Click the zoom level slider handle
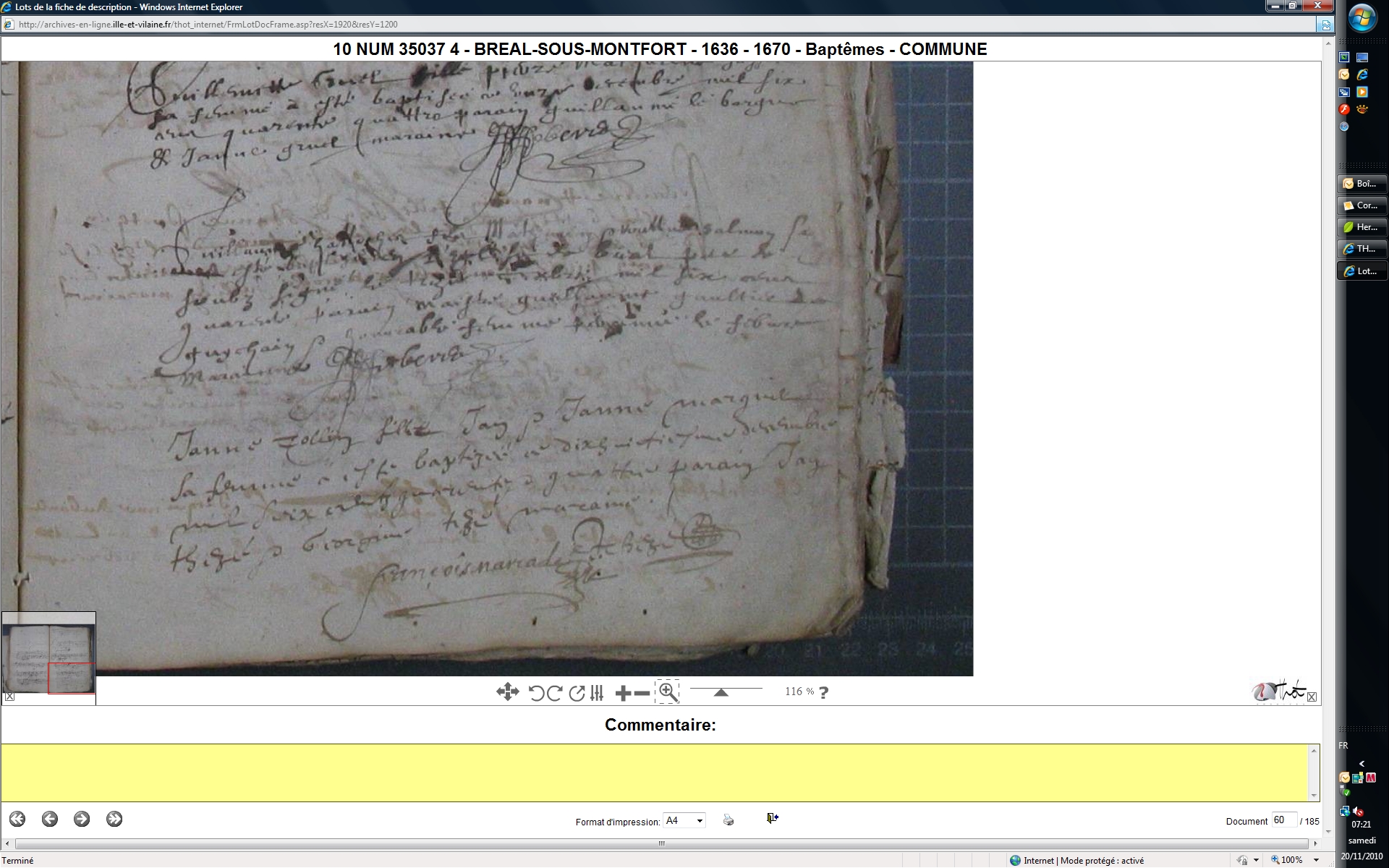The height and width of the screenshot is (868, 1389). (x=721, y=692)
